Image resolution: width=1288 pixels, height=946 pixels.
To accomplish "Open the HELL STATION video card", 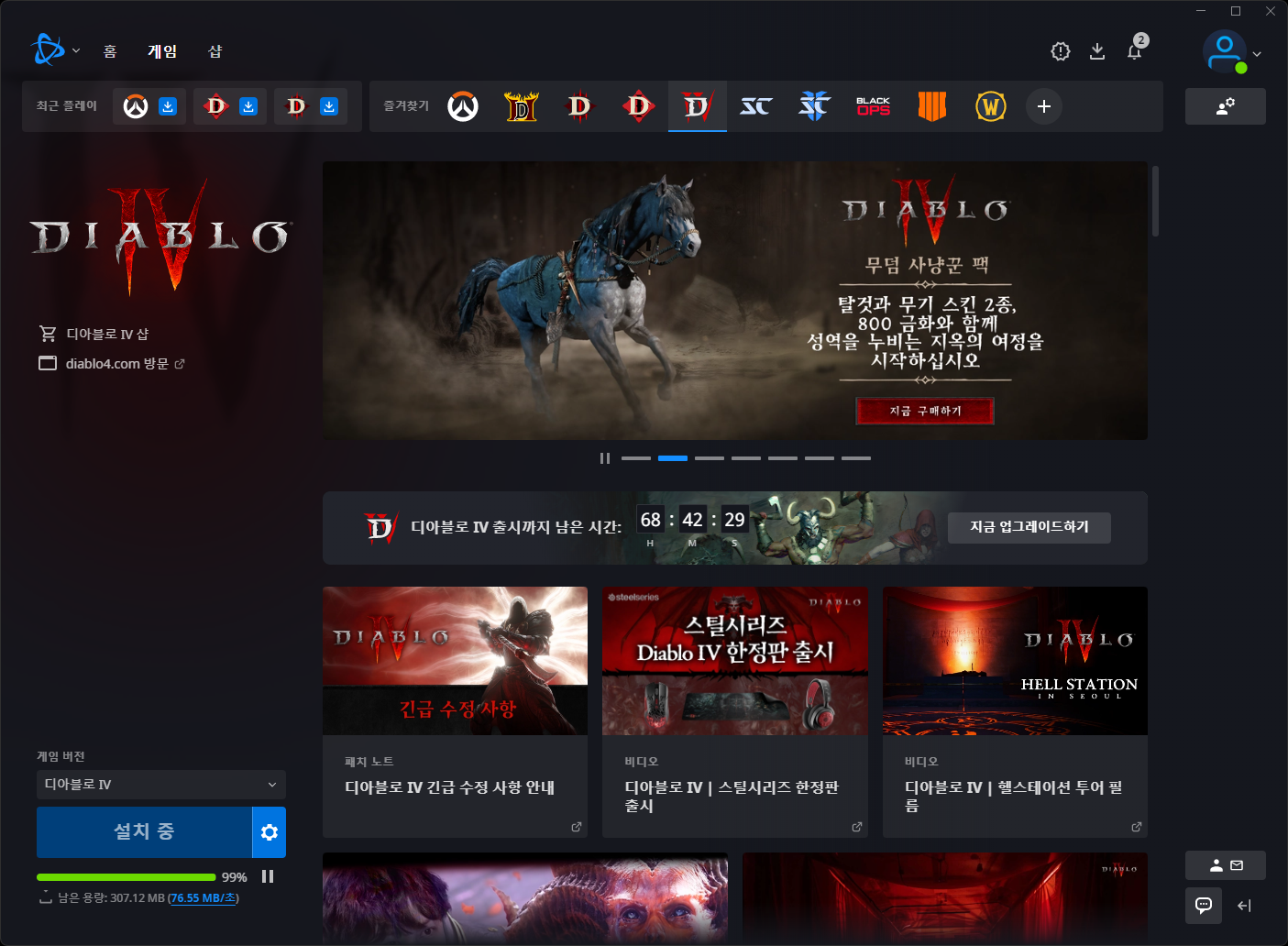I will pos(1015,711).
